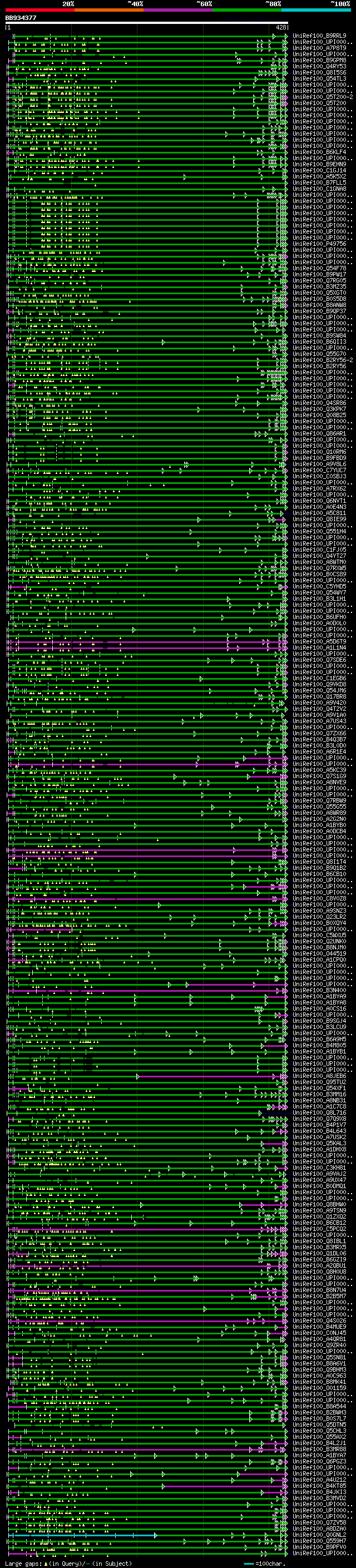Open the UniRef100_Q54TL3 hit
This screenshot has width=356, height=1568.
319,78
